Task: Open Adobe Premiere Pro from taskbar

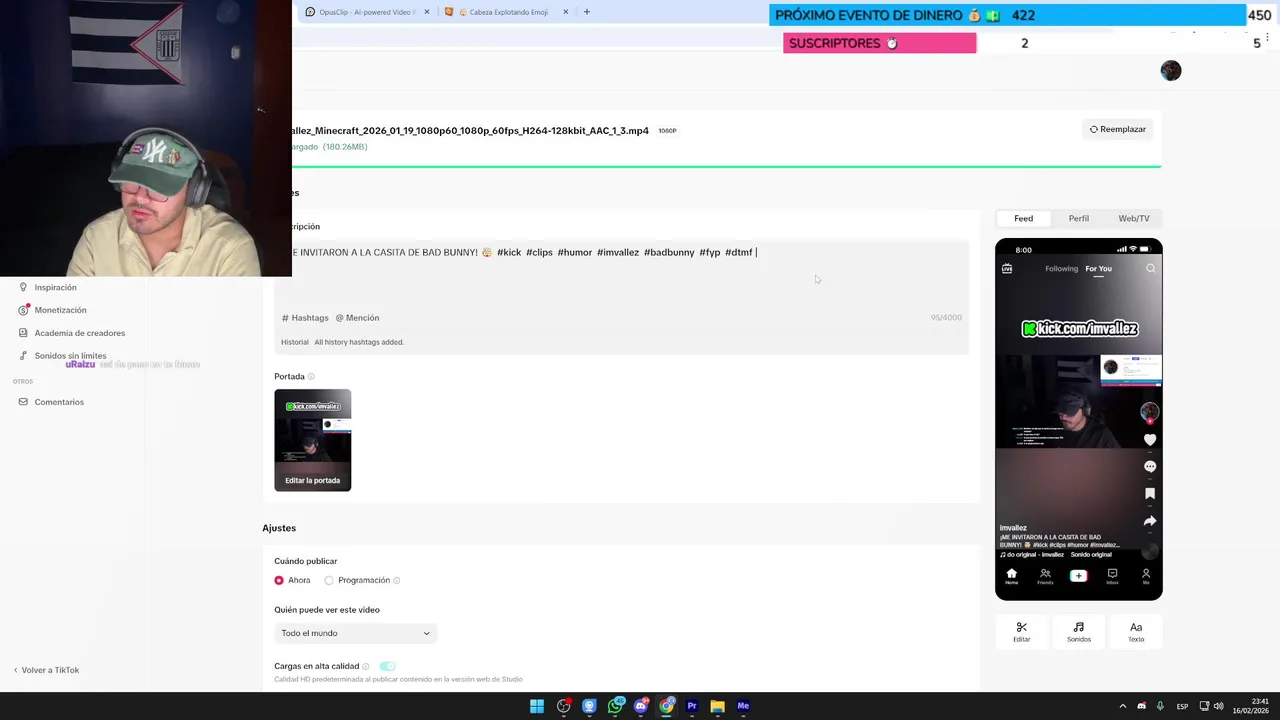Action: tap(691, 706)
